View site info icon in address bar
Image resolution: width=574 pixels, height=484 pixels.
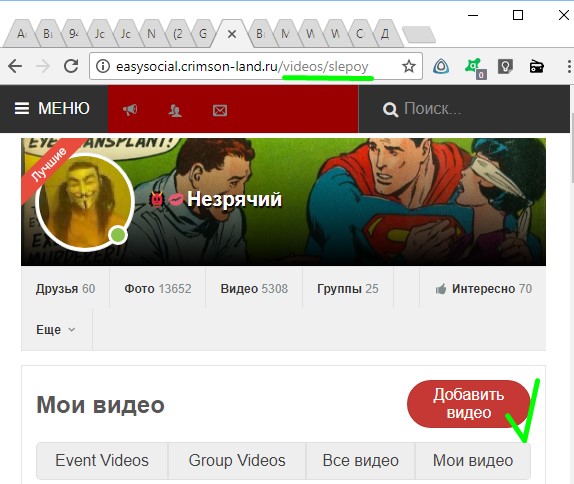point(103,66)
